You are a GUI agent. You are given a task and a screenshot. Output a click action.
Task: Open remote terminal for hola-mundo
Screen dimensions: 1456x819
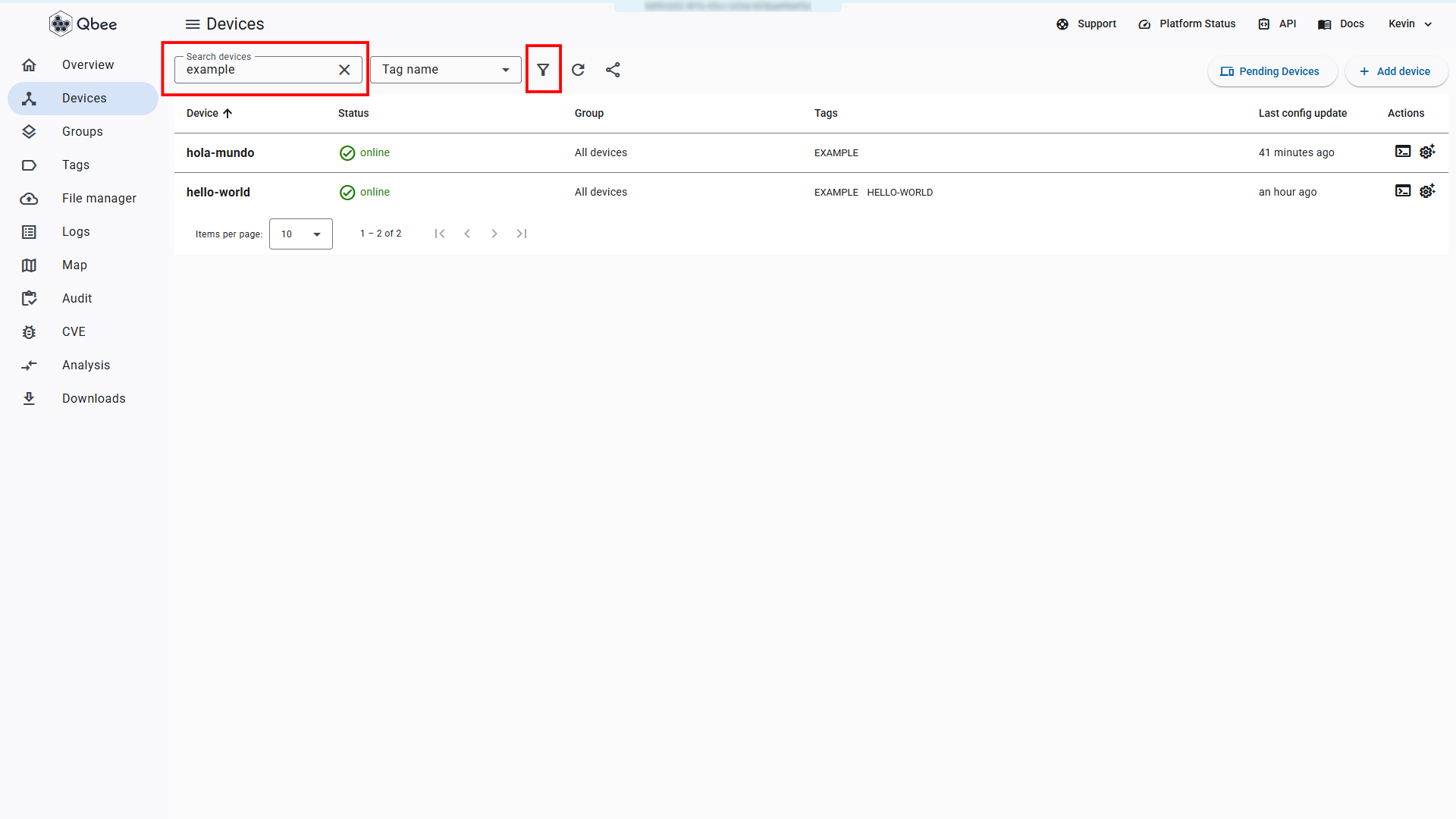click(1403, 152)
